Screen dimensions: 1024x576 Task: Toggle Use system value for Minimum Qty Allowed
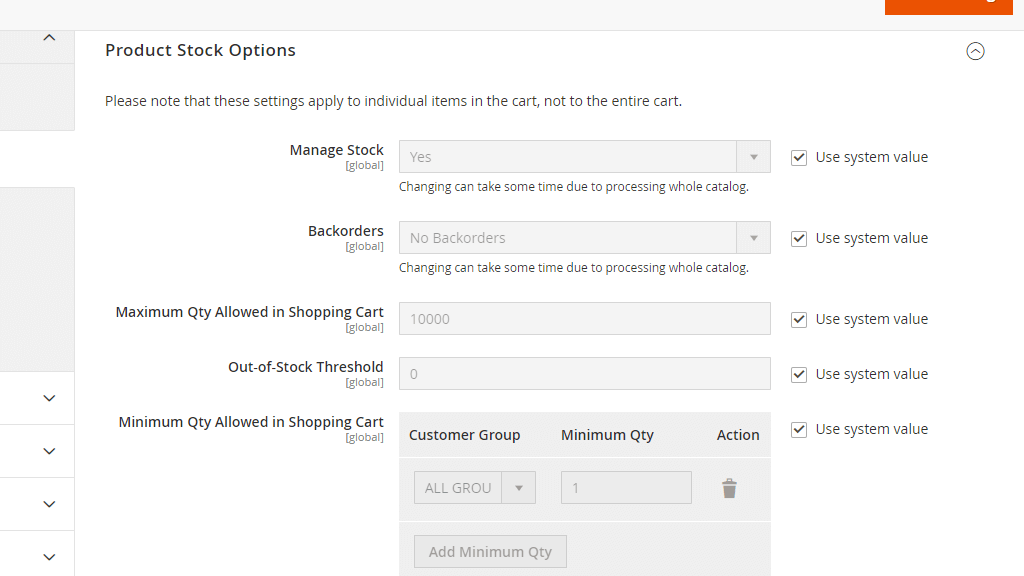[799, 429]
